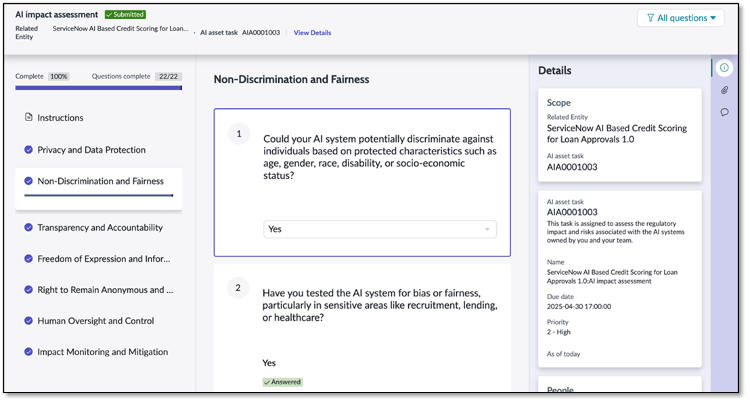Open the comments speech bubble icon
This screenshot has height=404, width=750.
coord(724,112)
